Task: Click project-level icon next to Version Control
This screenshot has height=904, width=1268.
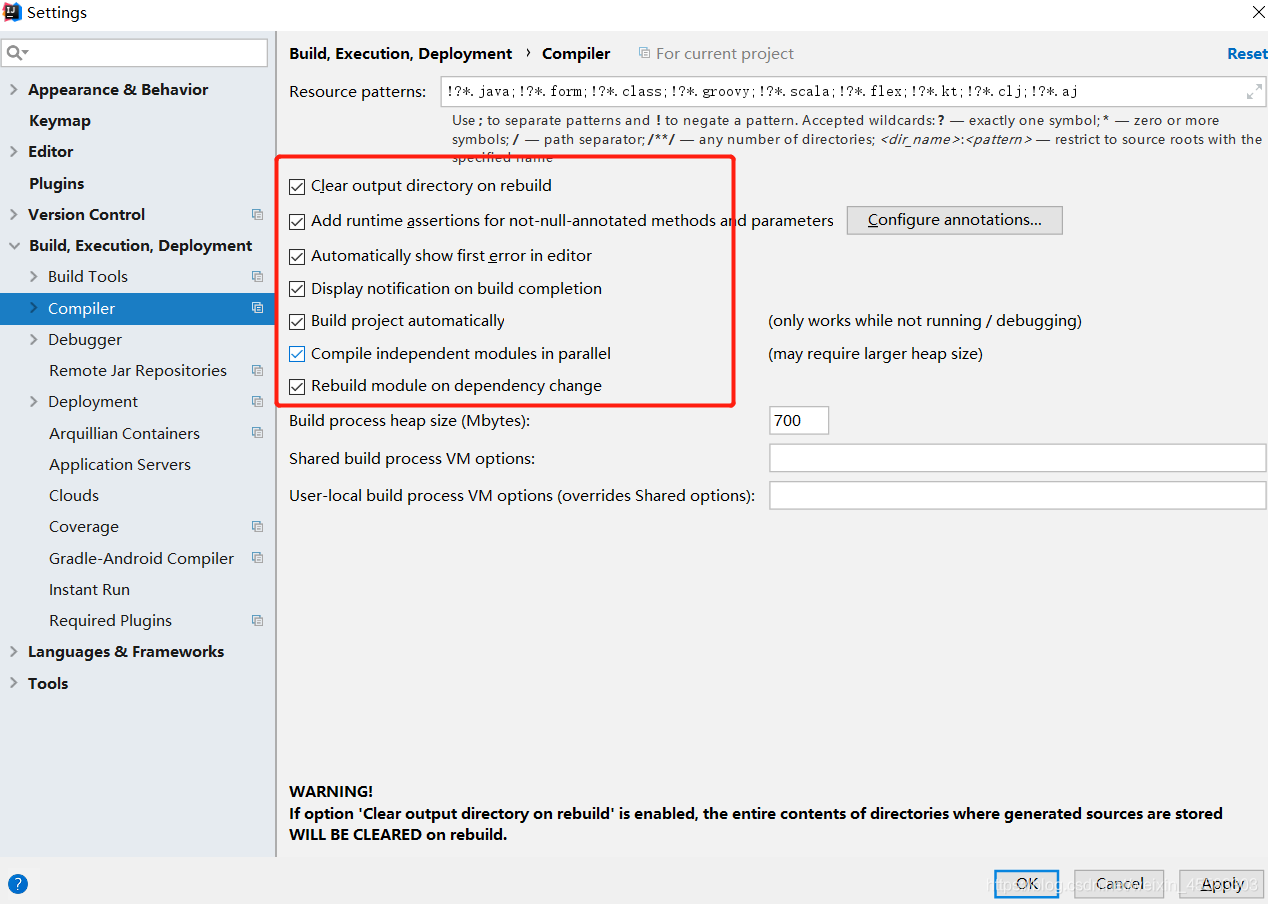Action: pos(257,214)
